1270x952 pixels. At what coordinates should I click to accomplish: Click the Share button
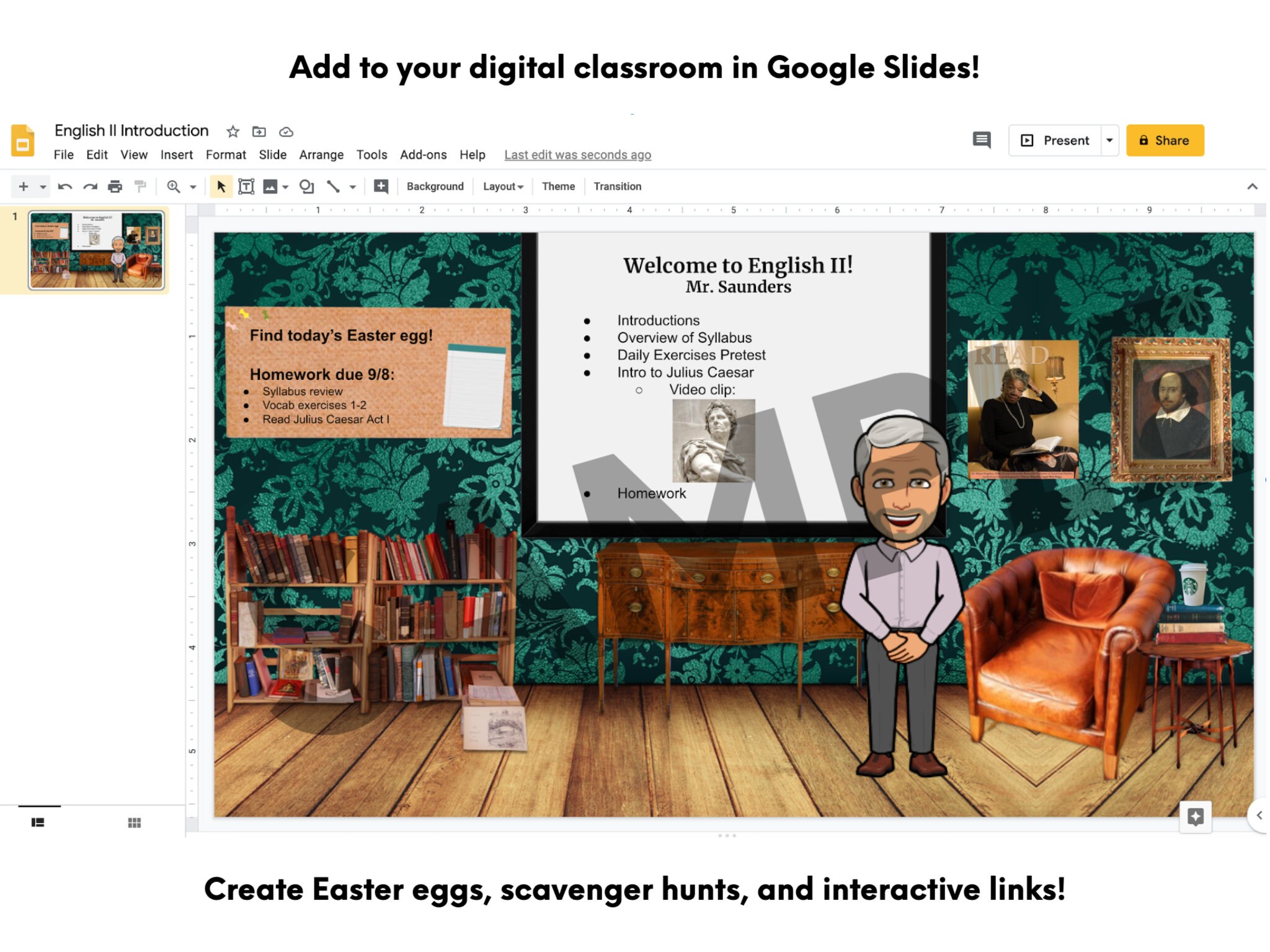(1165, 140)
